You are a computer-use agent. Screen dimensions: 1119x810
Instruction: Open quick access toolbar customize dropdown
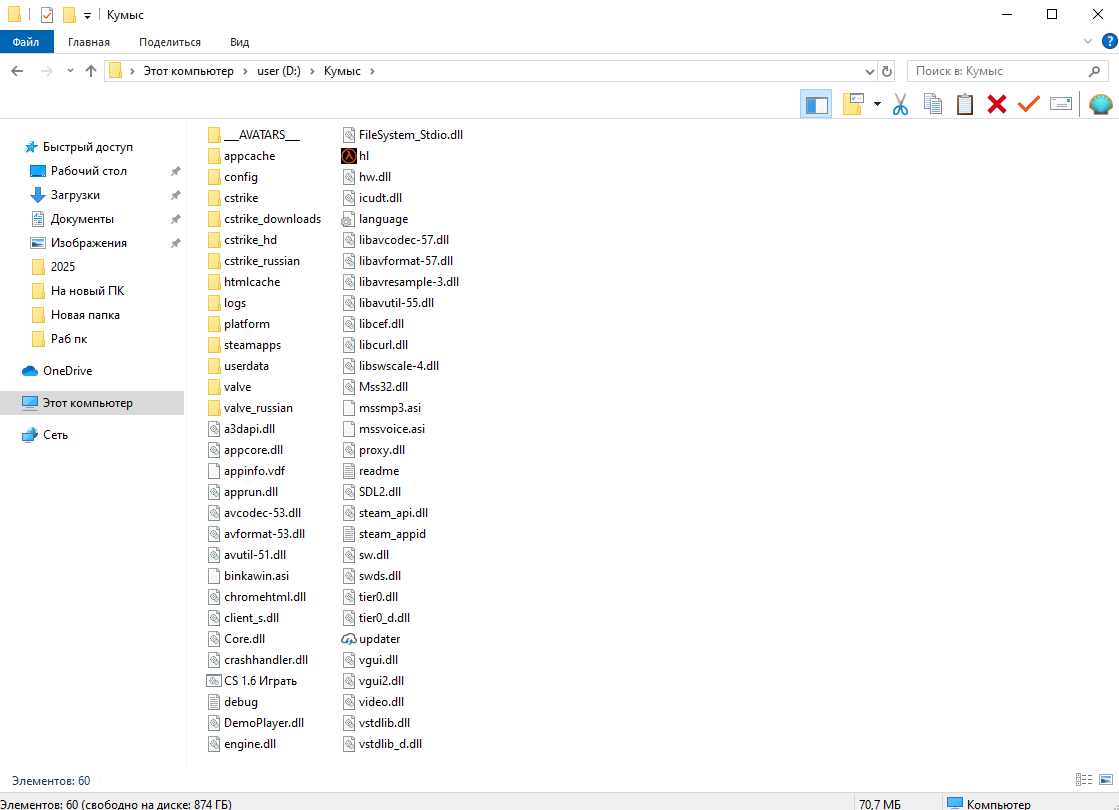[87, 15]
